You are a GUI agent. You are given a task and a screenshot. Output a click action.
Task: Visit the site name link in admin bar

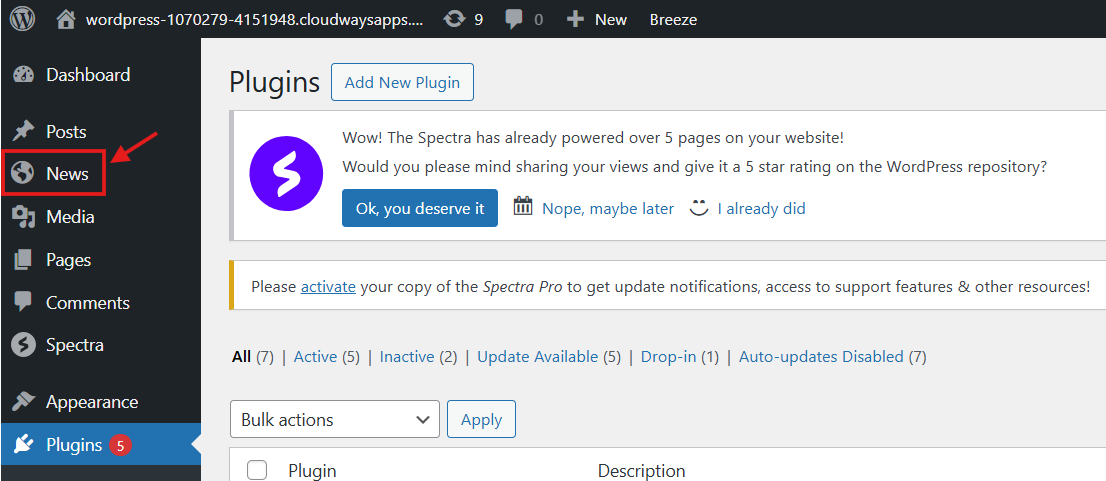click(x=255, y=20)
